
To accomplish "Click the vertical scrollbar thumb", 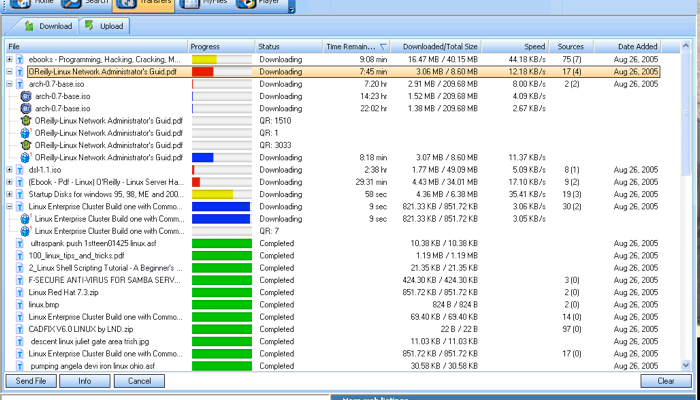I will [686, 114].
